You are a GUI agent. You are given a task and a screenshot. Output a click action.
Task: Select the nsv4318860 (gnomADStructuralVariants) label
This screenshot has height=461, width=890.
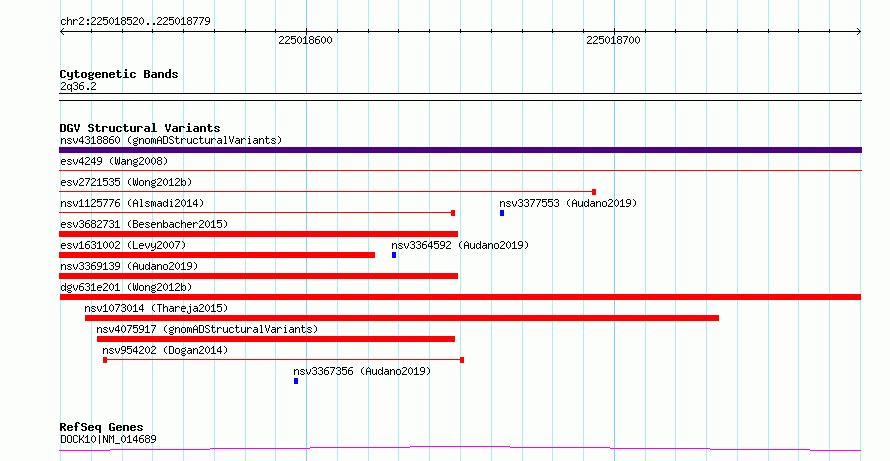[171, 140]
